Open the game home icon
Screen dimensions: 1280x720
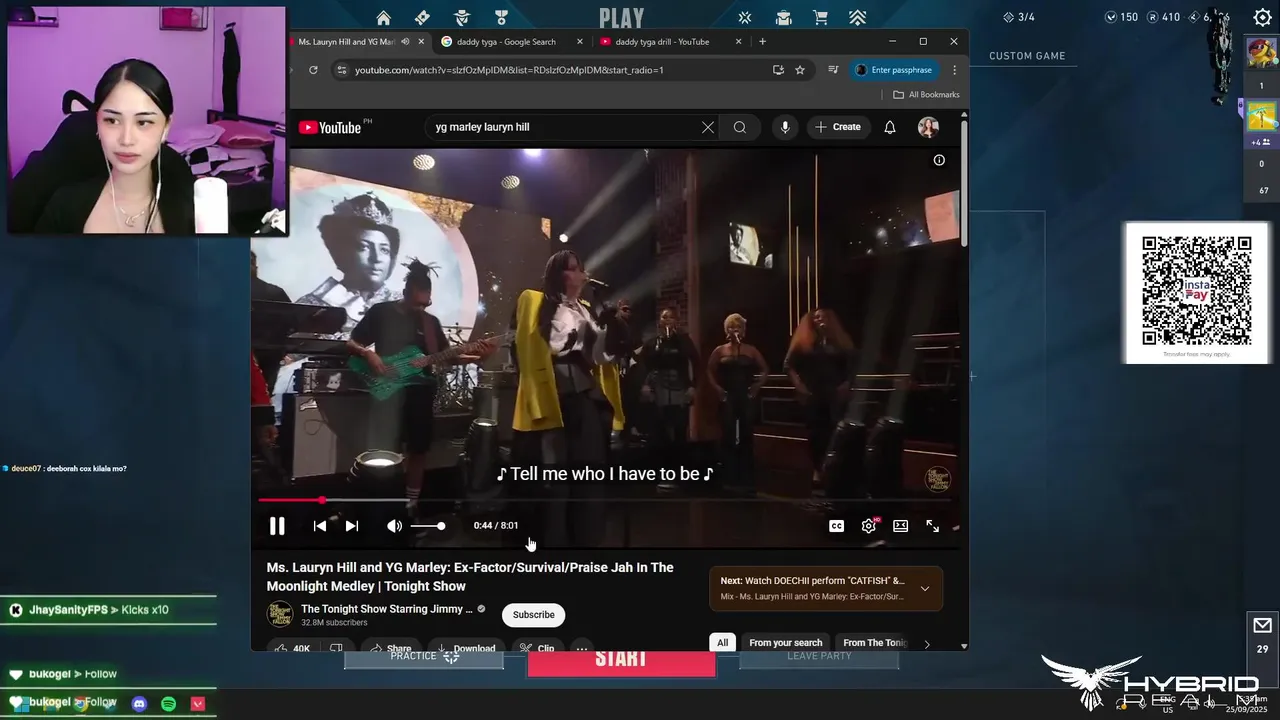(x=383, y=17)
